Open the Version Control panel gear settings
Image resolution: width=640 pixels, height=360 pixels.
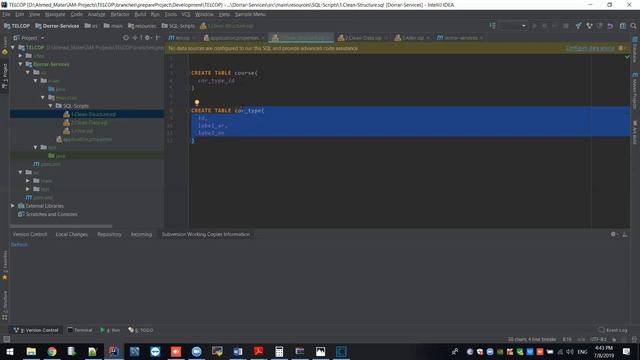[613, 234]
